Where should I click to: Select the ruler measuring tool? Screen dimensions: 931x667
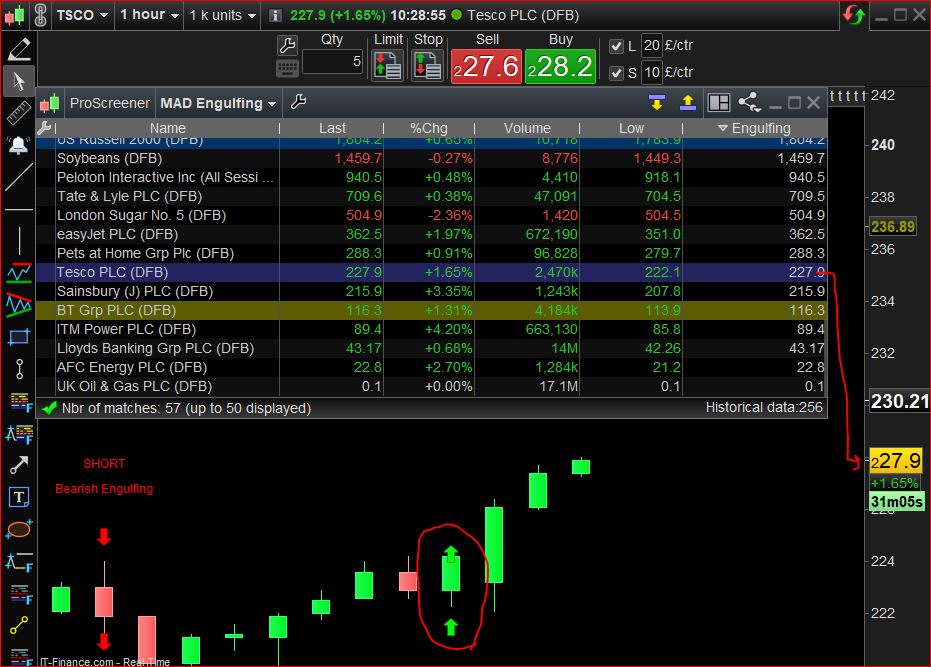[x=19, y=113]
